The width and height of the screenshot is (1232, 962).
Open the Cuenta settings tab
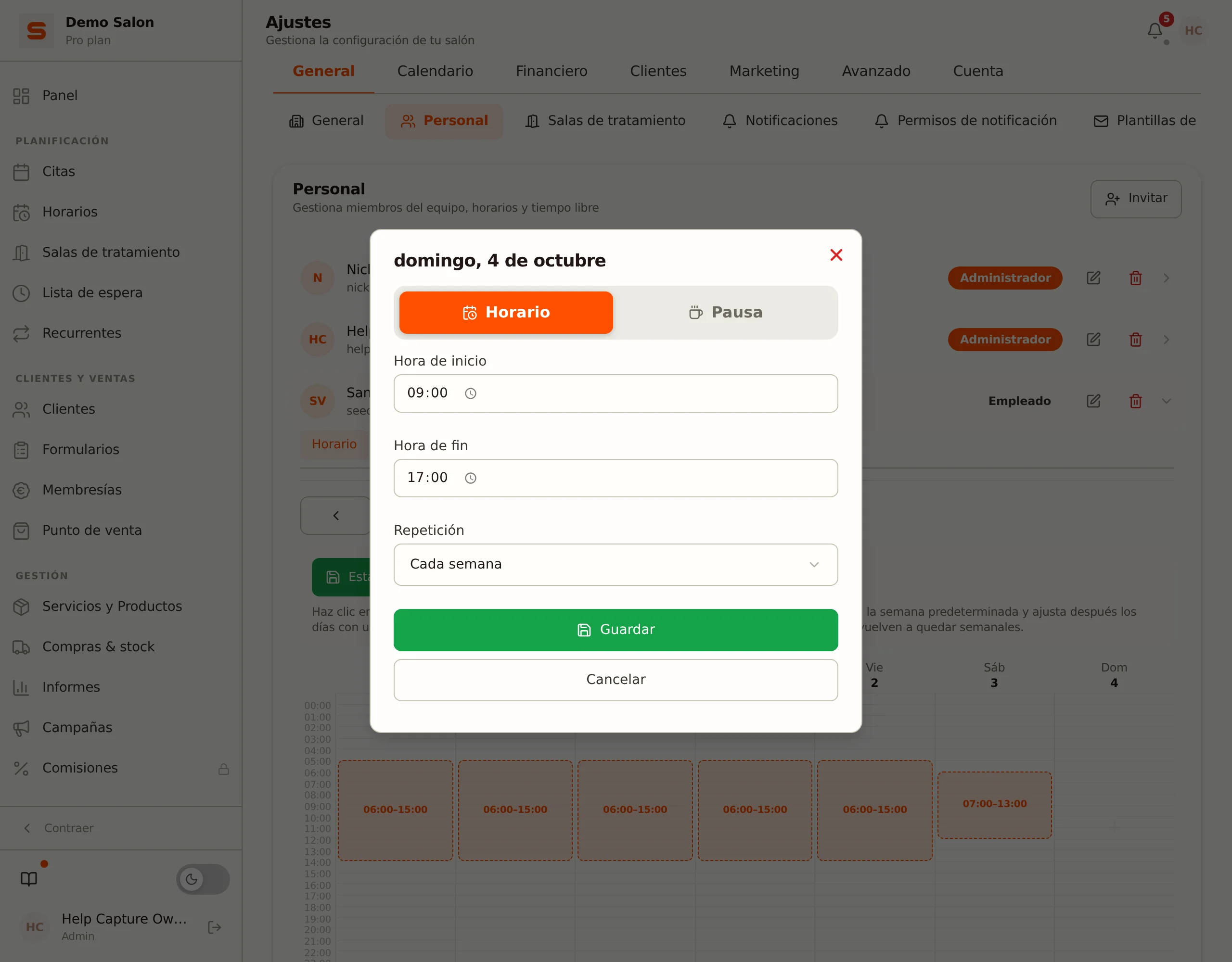(x=977, y=71)
